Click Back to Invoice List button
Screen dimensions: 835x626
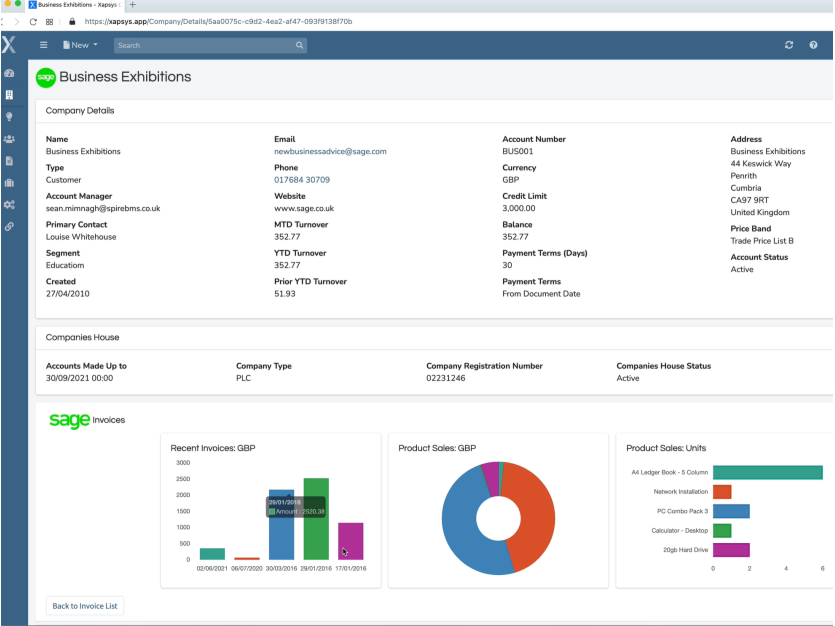(x=85, y=606)
